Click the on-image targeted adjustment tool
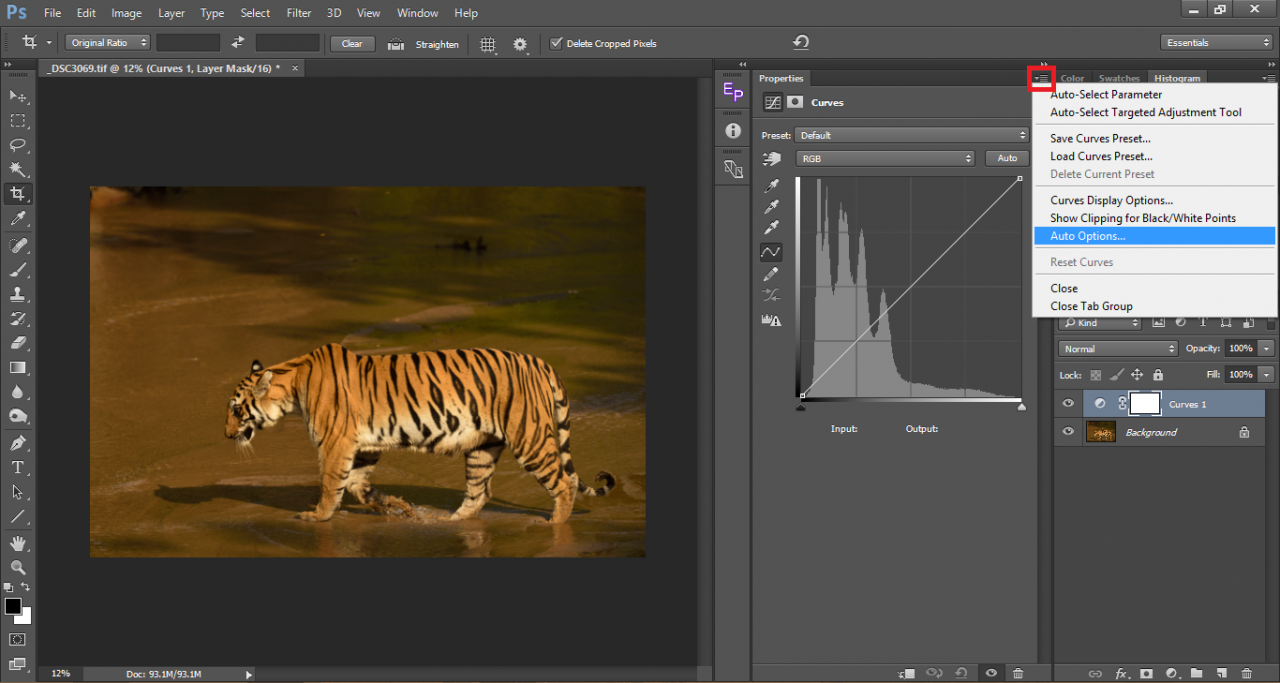1280x683 pixels. click(771, 159)
